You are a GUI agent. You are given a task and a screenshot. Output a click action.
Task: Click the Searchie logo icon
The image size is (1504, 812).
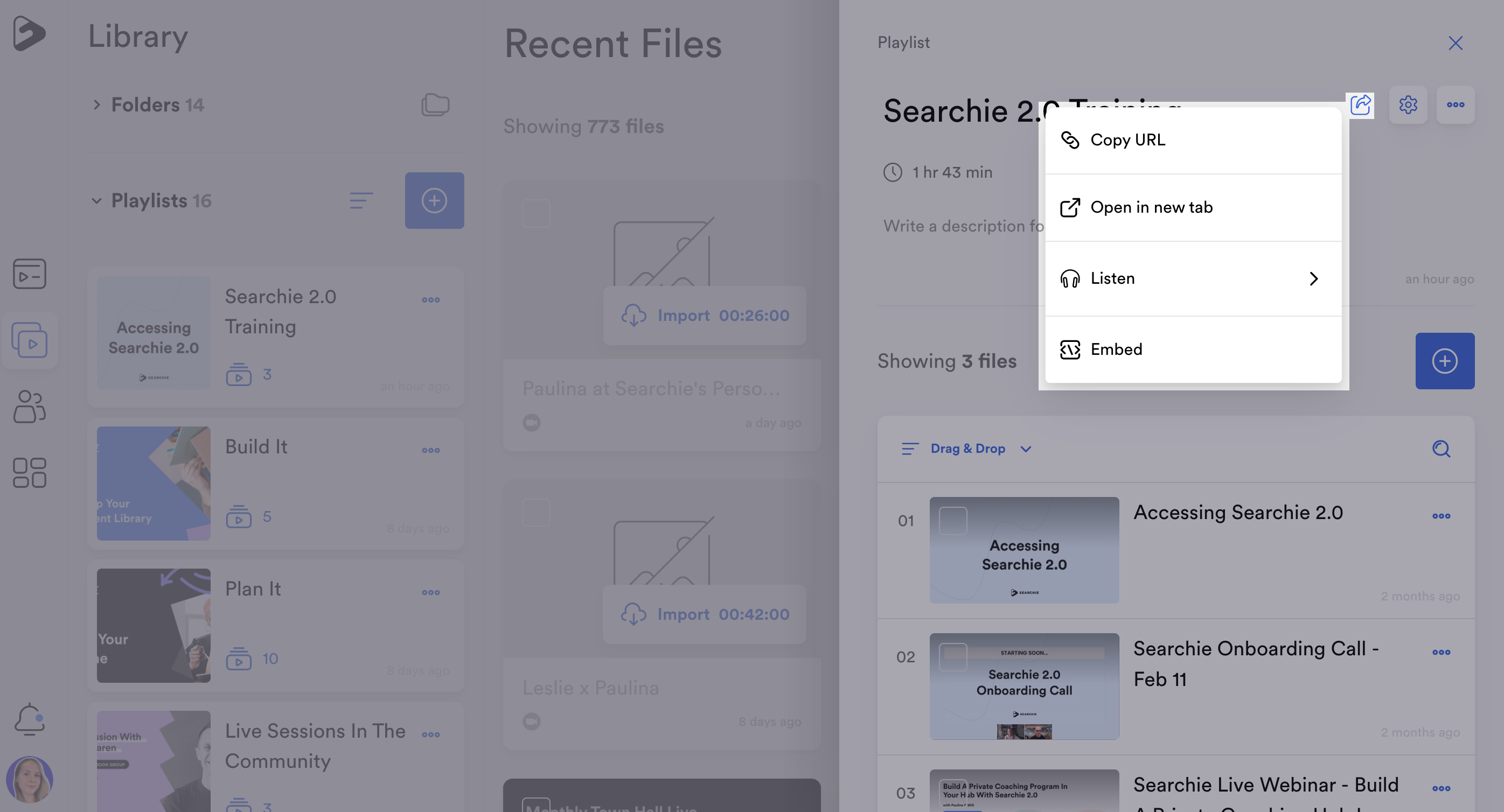pyautogui.click(x=29, y=33)
